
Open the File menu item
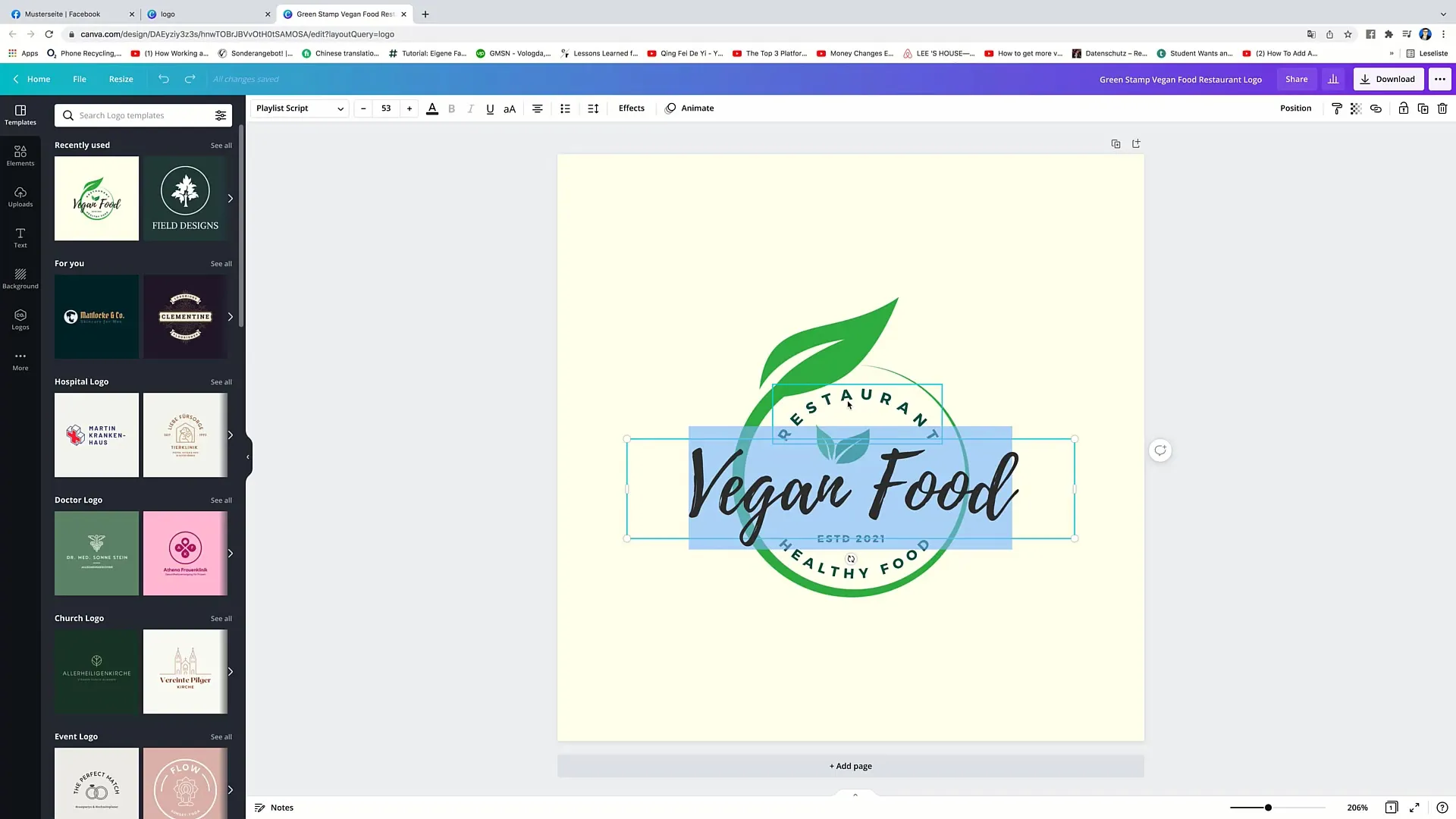[79, 79]
